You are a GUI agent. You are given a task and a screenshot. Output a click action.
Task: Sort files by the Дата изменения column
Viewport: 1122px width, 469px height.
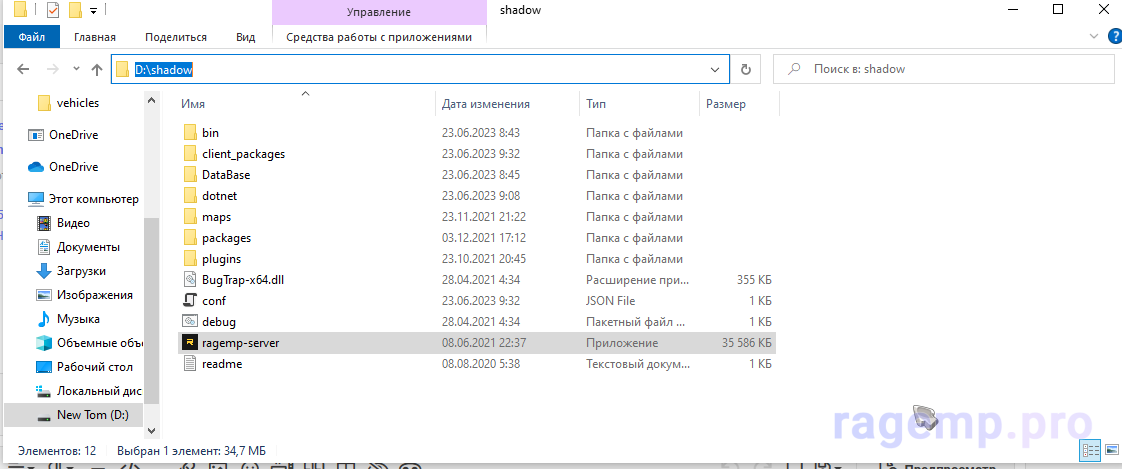click(486, 104)
